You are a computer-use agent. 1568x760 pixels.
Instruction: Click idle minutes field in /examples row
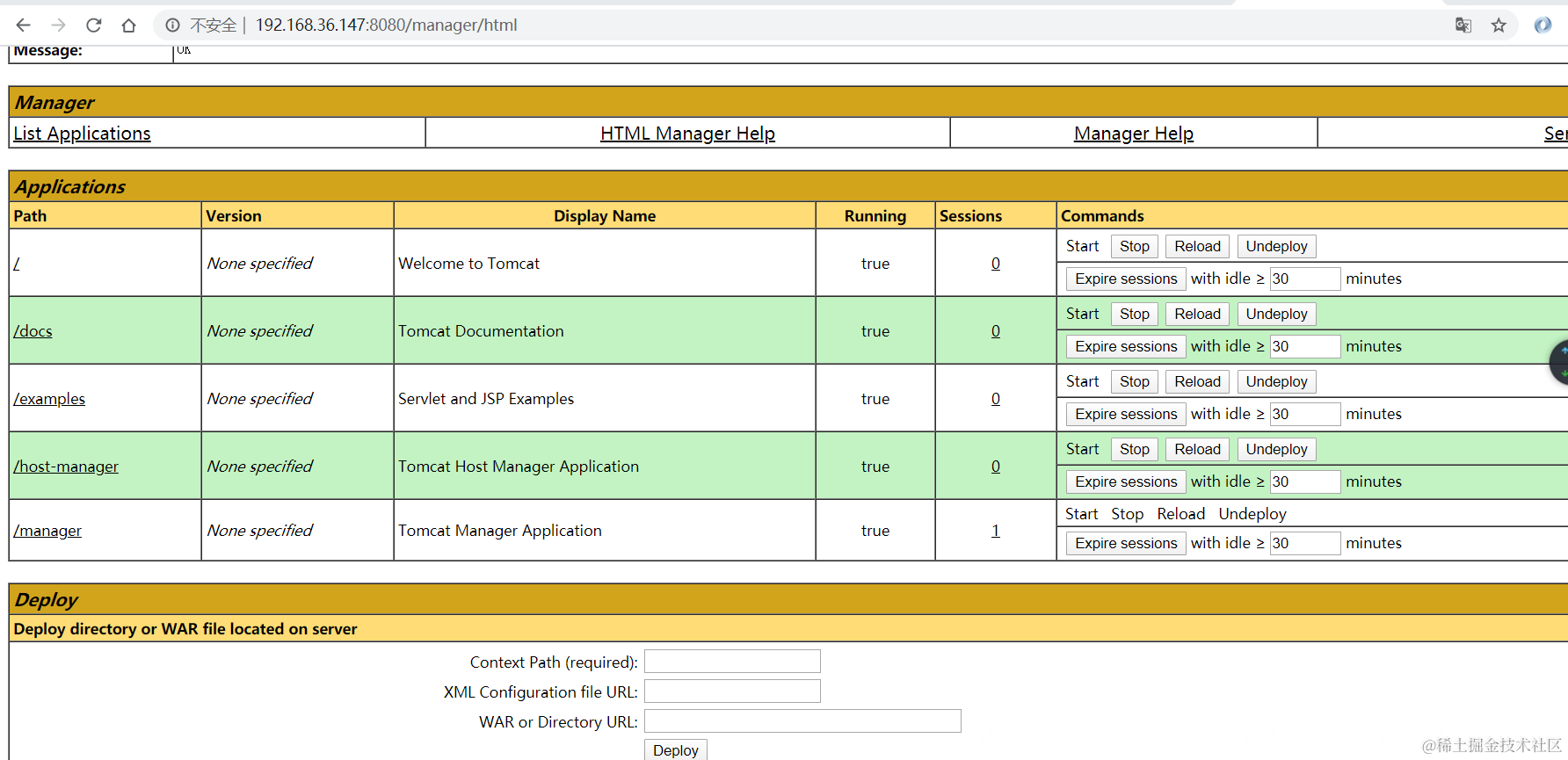coord(1305,414)
